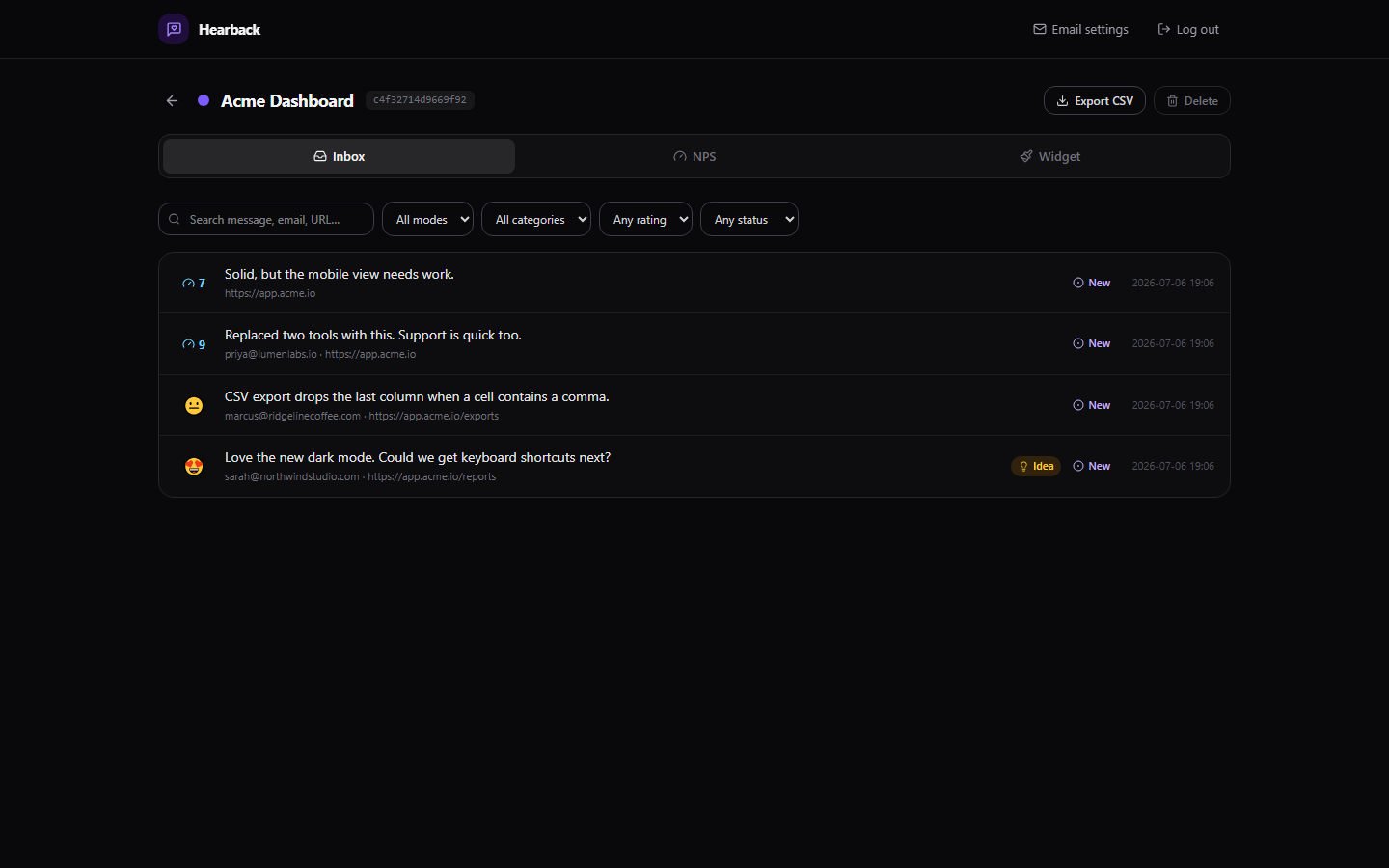Click timestamp on the mobile view row
Image resolution: width=1389 pixels, height=868 pixels.
click(x=1173, y=283)
